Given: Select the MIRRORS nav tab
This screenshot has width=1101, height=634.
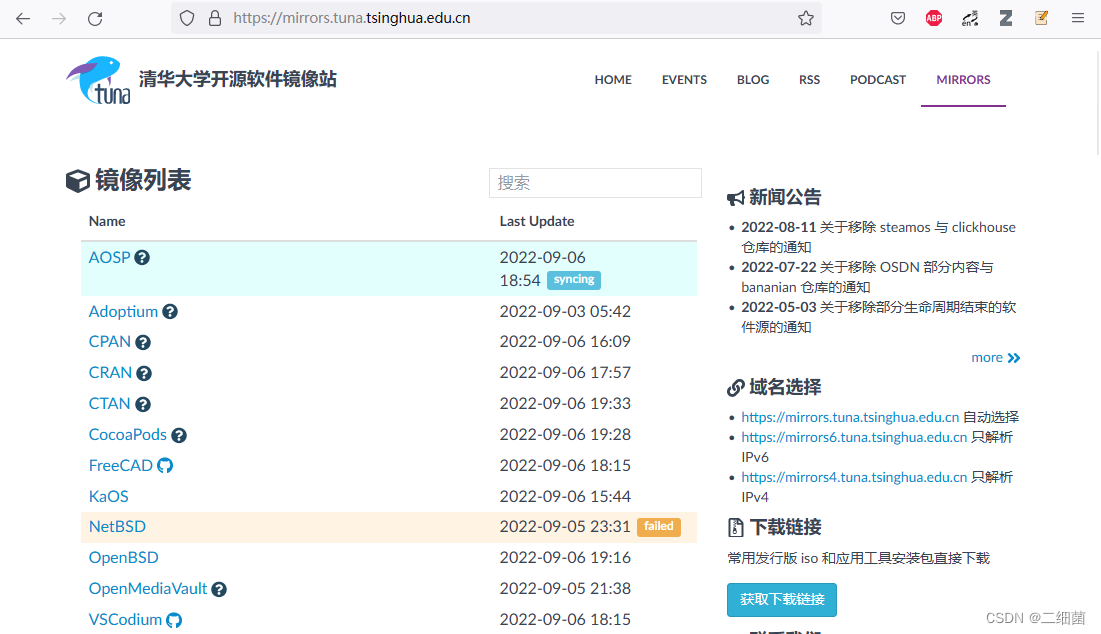Looking at the screenshot, I should pyautogui.click(x=963, y=80).
